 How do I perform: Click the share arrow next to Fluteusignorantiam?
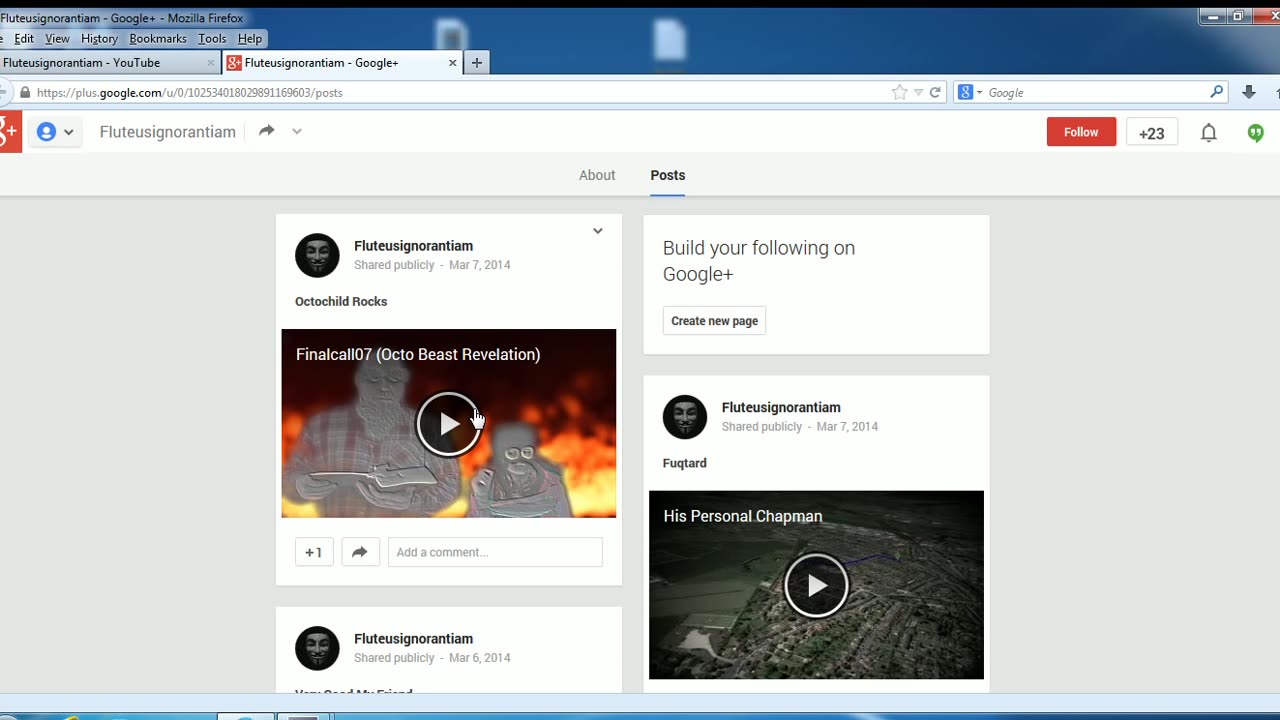coord(266,131)
